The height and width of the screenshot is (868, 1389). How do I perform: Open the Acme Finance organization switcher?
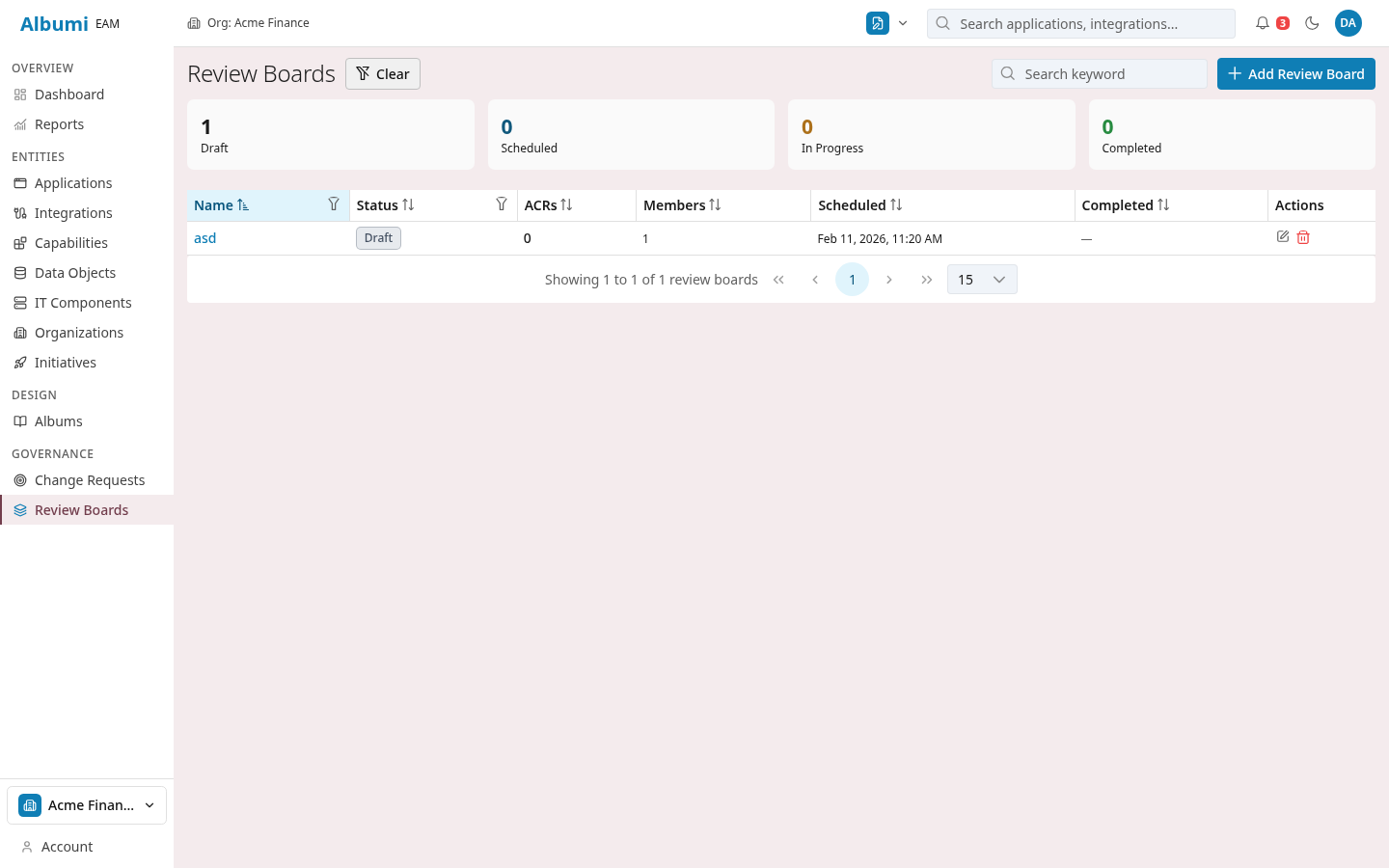click(87, 805)
